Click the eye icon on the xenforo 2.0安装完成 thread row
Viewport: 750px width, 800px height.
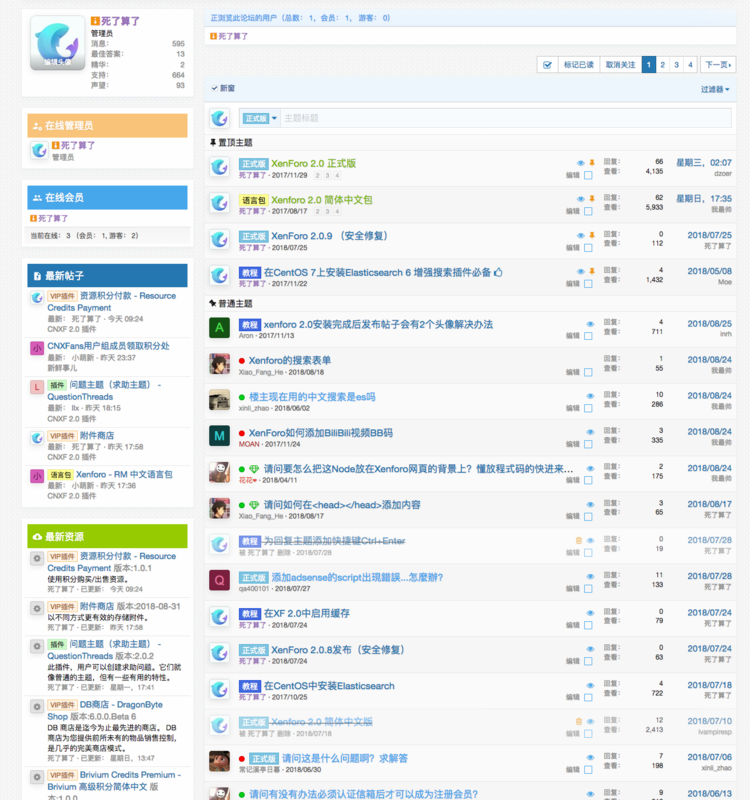590,324
